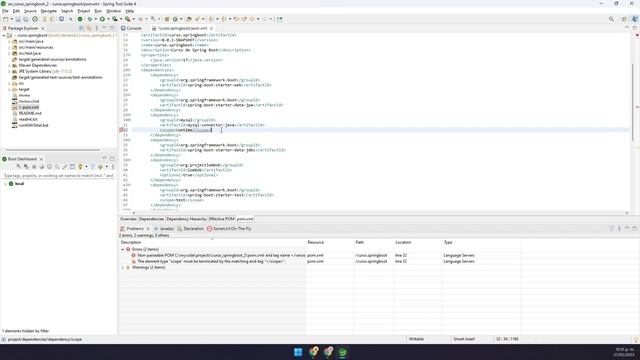Click the filter icon in Problems view toolbar

611,229
